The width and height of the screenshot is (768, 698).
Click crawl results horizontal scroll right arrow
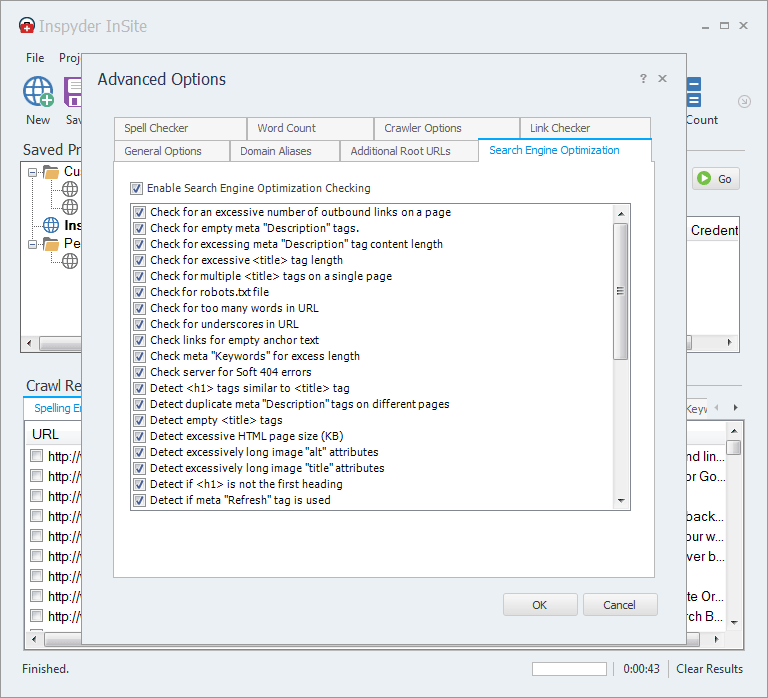click(x=716, y=639)
